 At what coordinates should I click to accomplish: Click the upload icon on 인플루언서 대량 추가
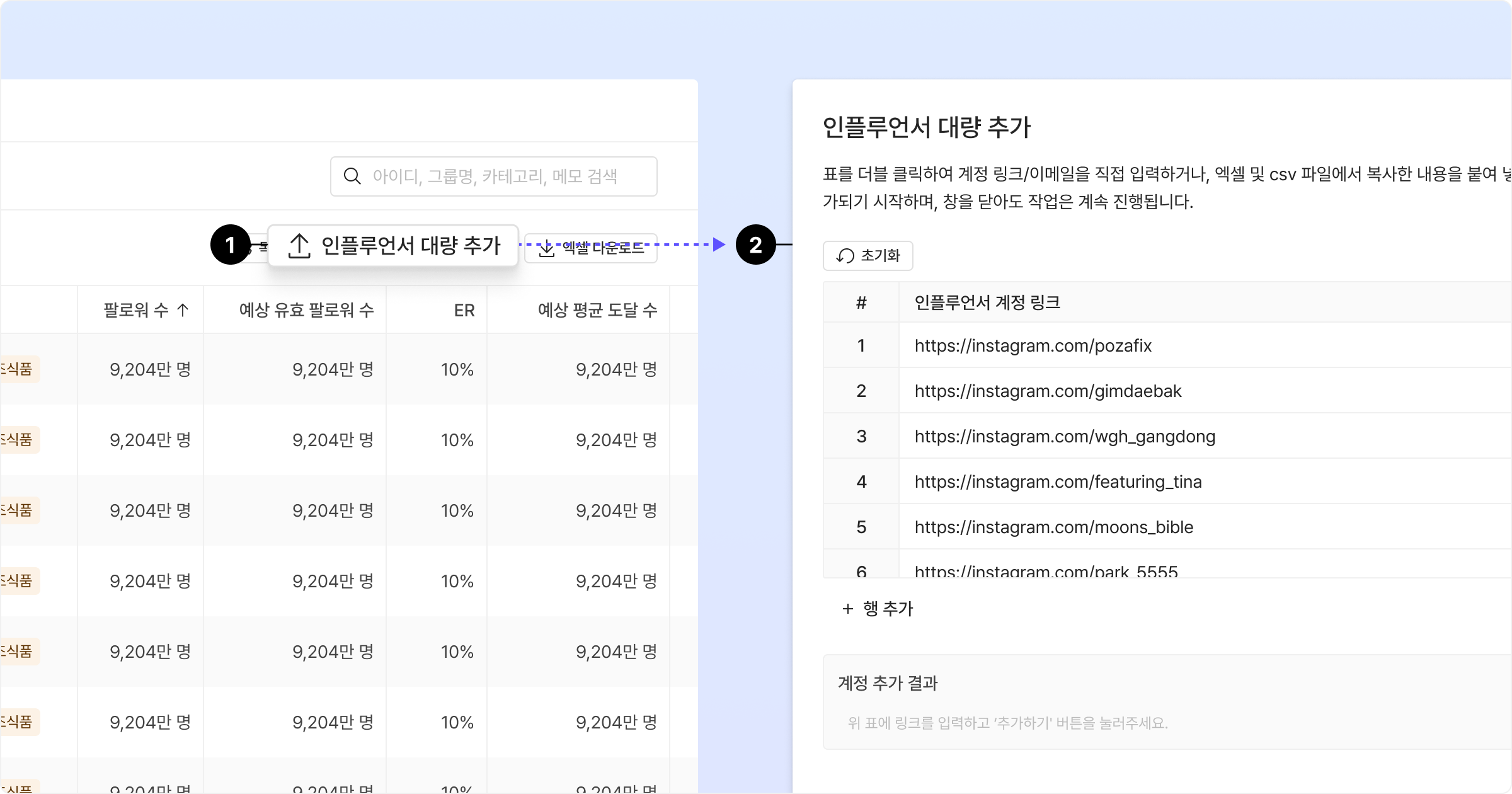point(299,246)
